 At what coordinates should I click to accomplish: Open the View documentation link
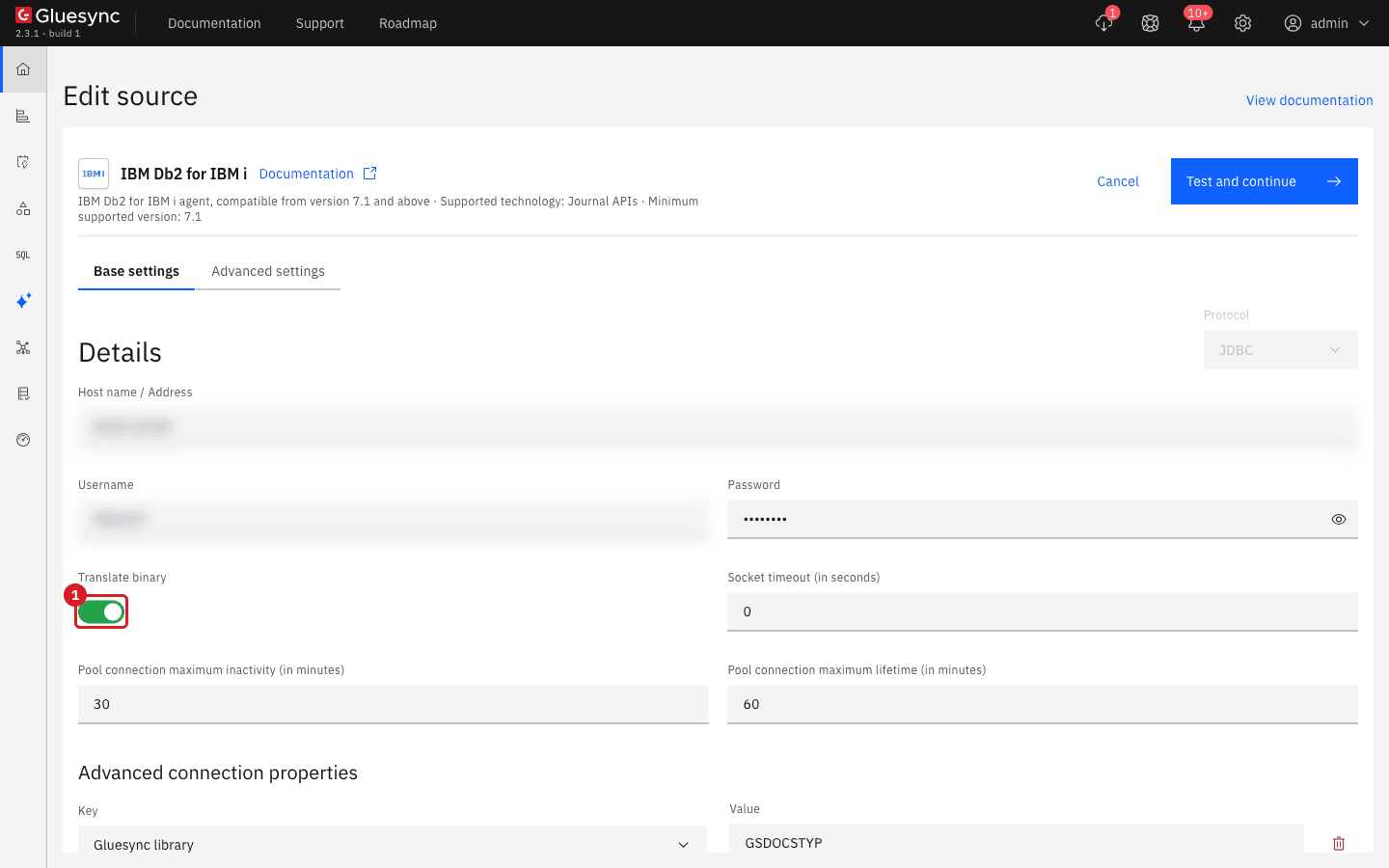click(1310, 100)
